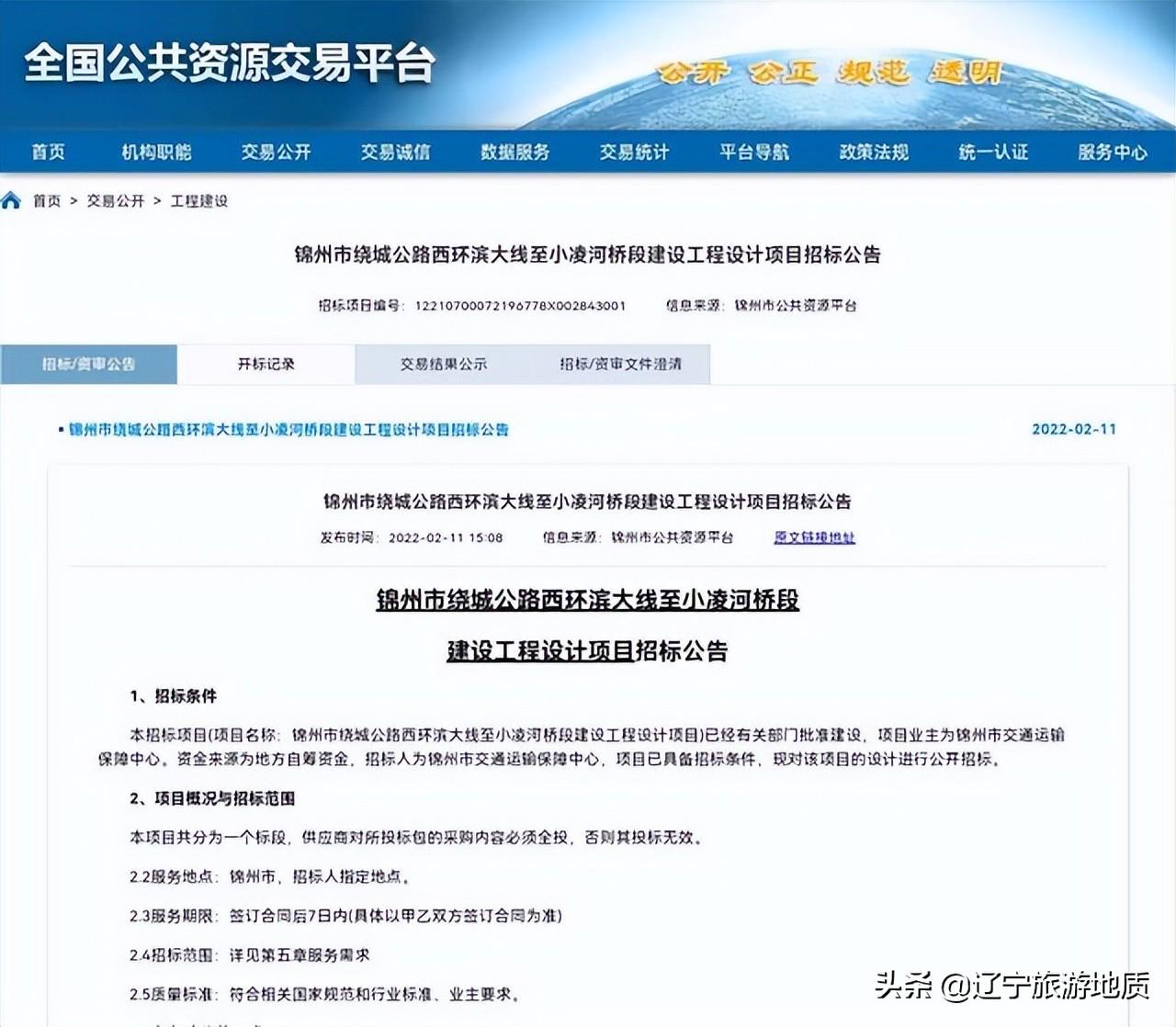Open the blue 锦州市绕城公路 announcement list link
This screenshot has height=1027, width=1176.
tap(288, 429)
